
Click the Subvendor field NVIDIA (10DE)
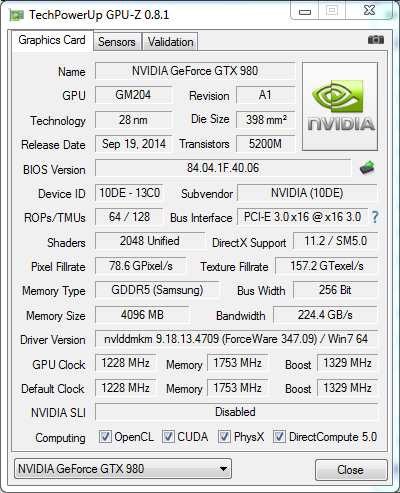(307, 193)
